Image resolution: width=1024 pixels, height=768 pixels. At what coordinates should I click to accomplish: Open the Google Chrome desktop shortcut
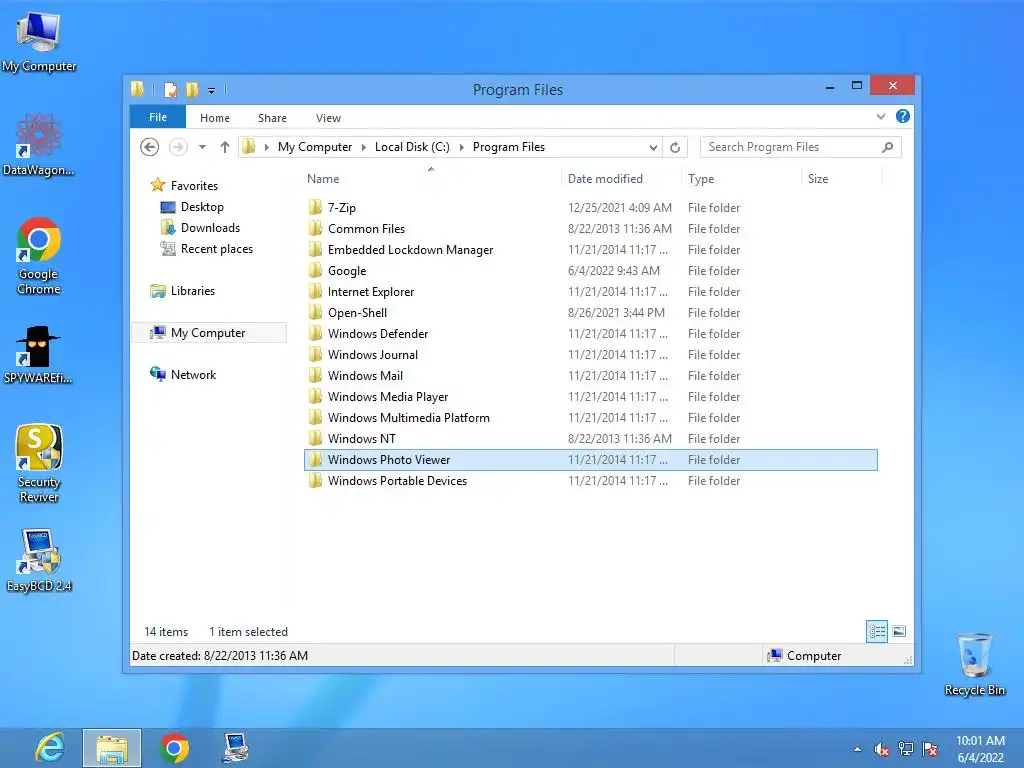pyautogui.click(x=39, y=255)
